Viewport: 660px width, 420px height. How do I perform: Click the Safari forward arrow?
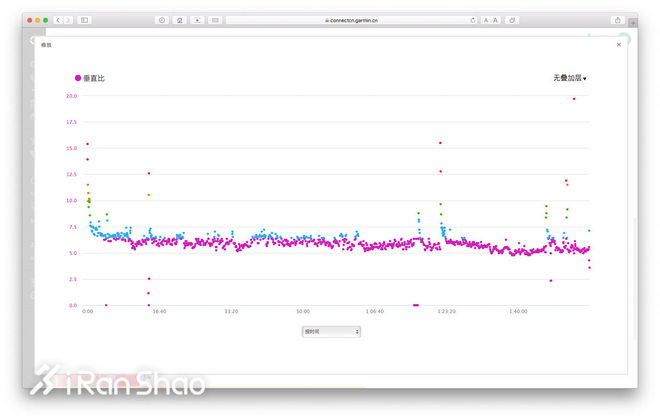coord(68,20)
